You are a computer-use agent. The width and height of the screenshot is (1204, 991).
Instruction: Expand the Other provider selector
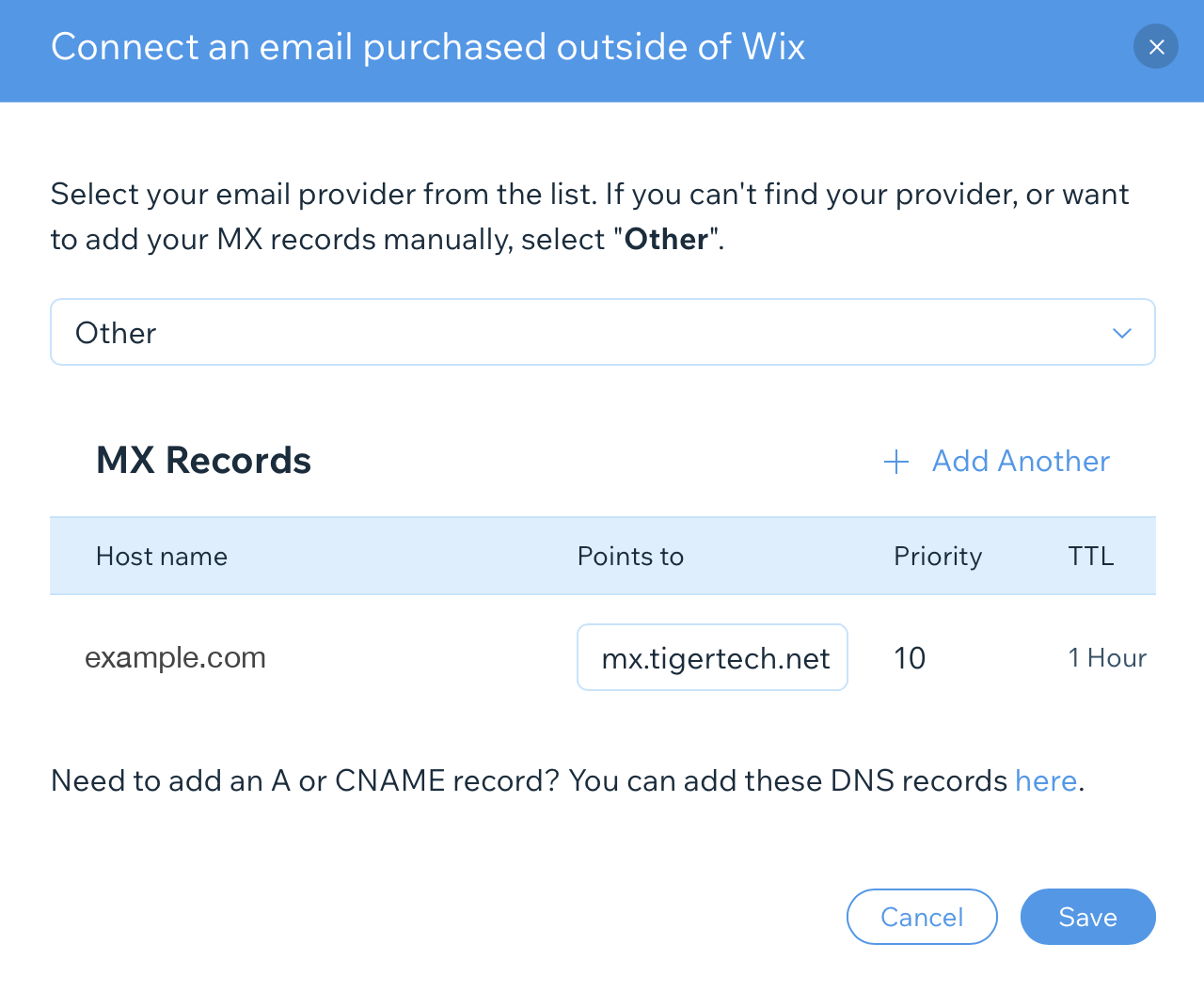602,332
